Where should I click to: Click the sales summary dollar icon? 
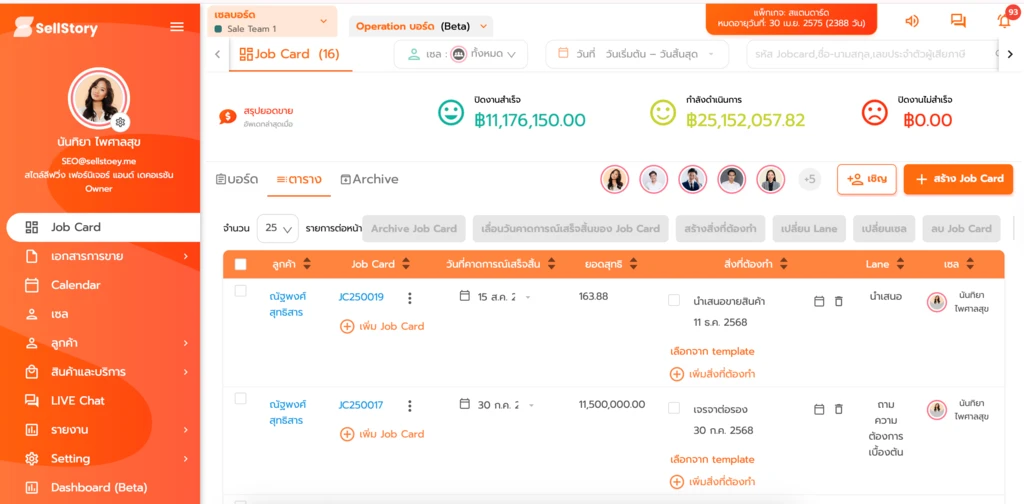(x=228, y=117)
